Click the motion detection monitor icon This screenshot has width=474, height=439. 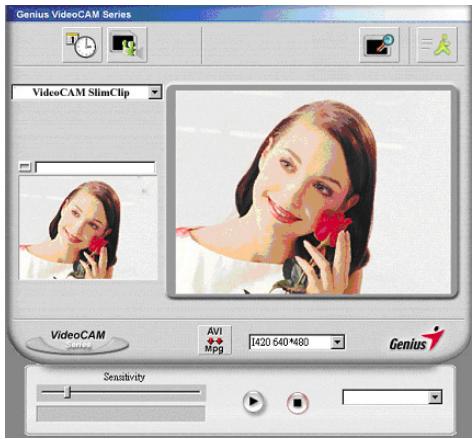point(127,45)
